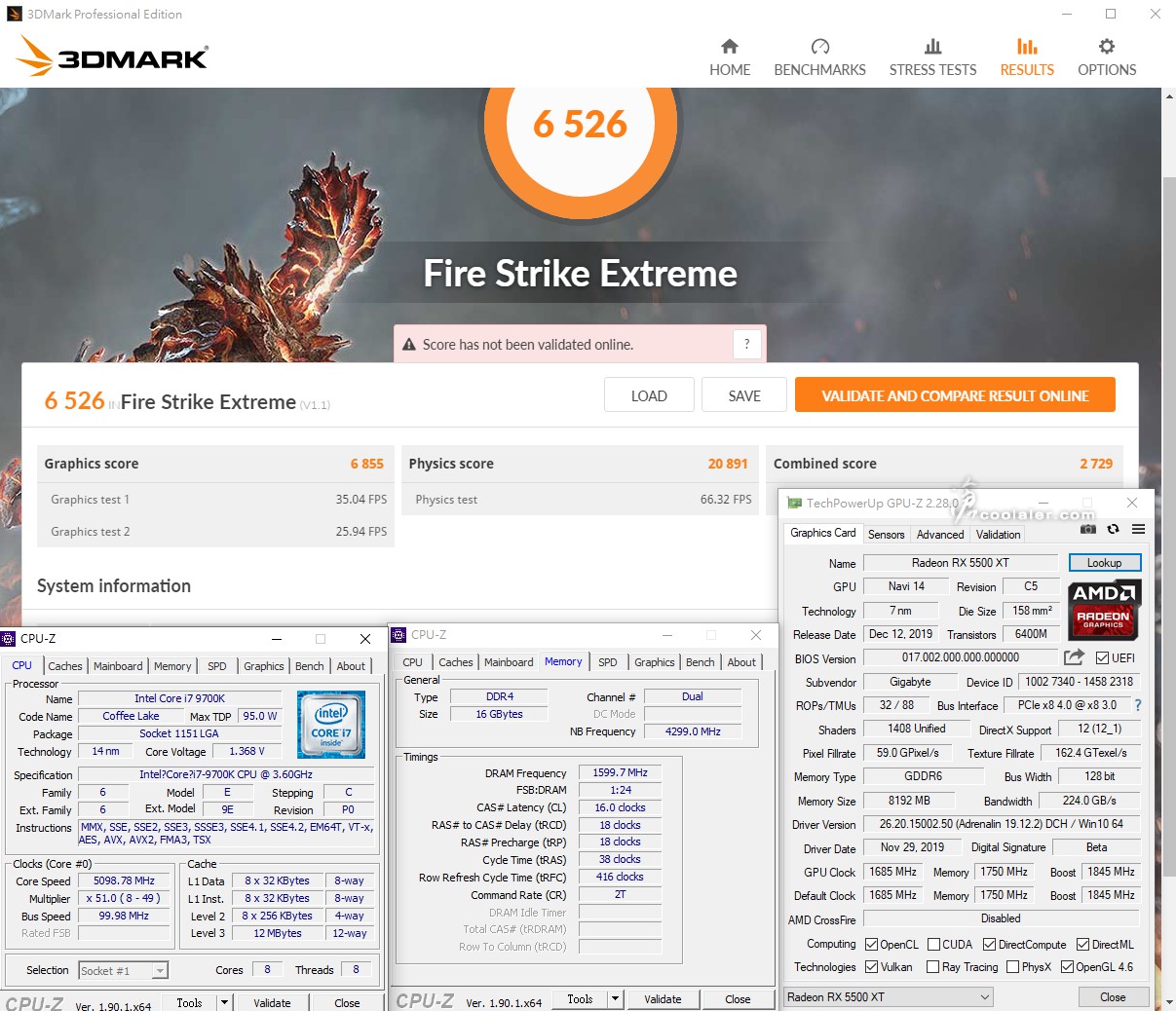1176x1011 pixels.
Task: Click the DRAM Frequency value 1599.7 MHz
Action: click(x=621, y=772)
